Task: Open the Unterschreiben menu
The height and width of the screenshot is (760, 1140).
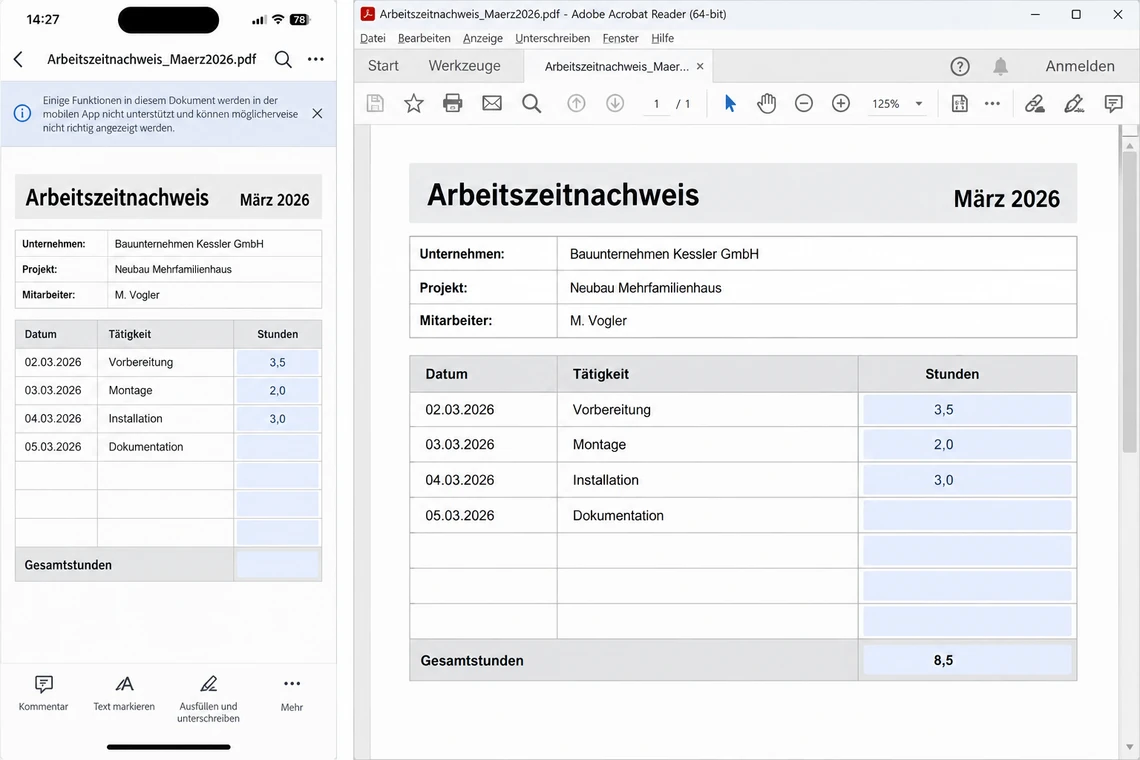Action: pyautogui.click(x=553, y=38)
